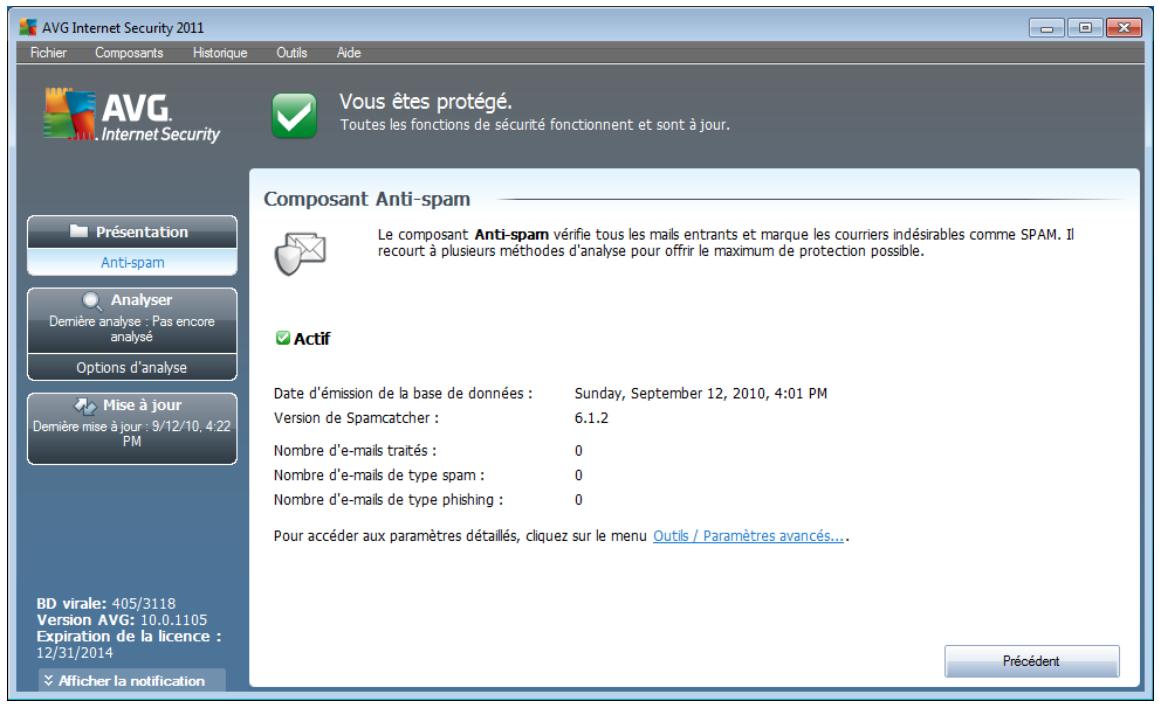This screenshot has width=1159, height=704.
Task: Click the folder icon beside Présentation
Action: click(x=78, y=231)
